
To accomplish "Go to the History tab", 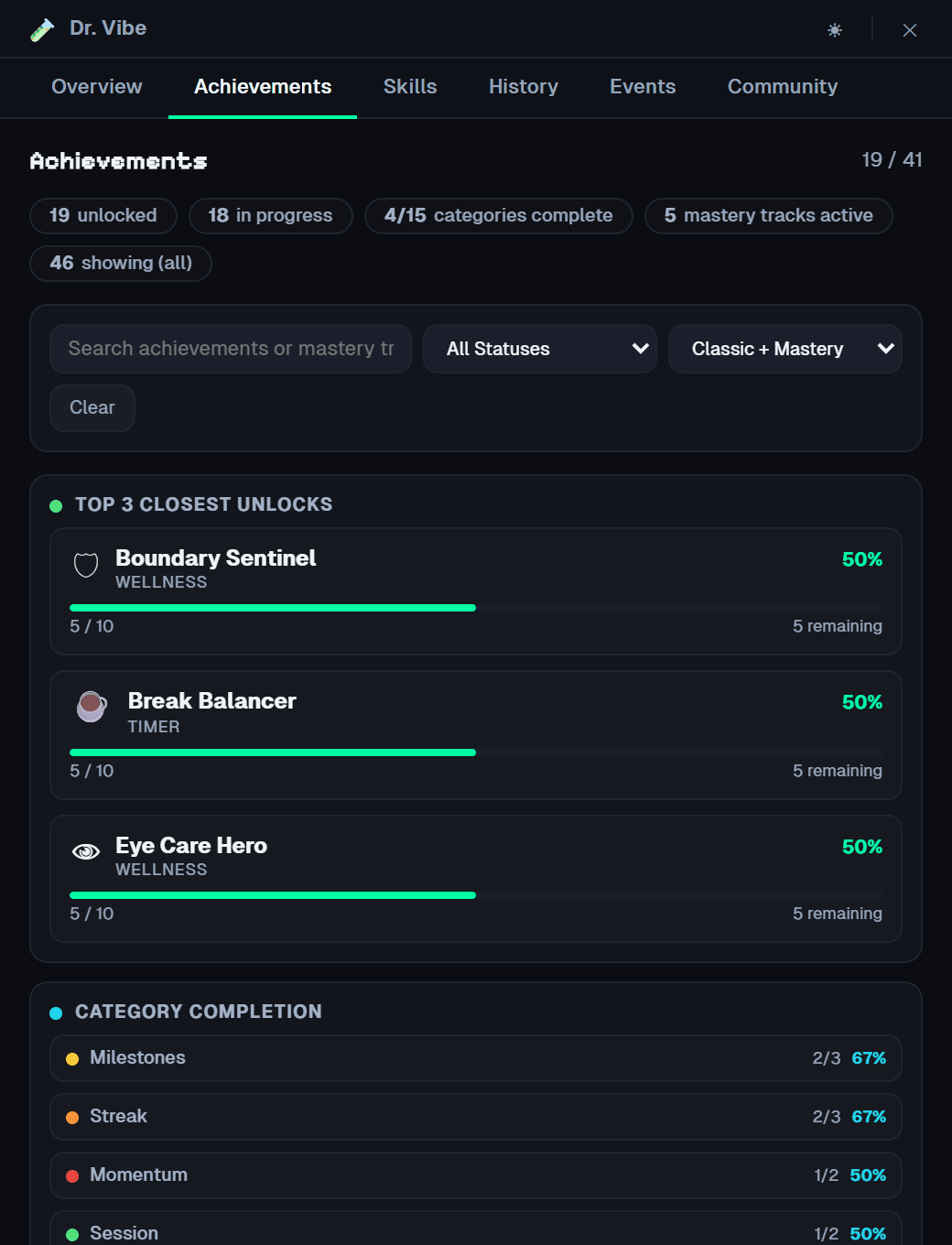I will point(524,87).
